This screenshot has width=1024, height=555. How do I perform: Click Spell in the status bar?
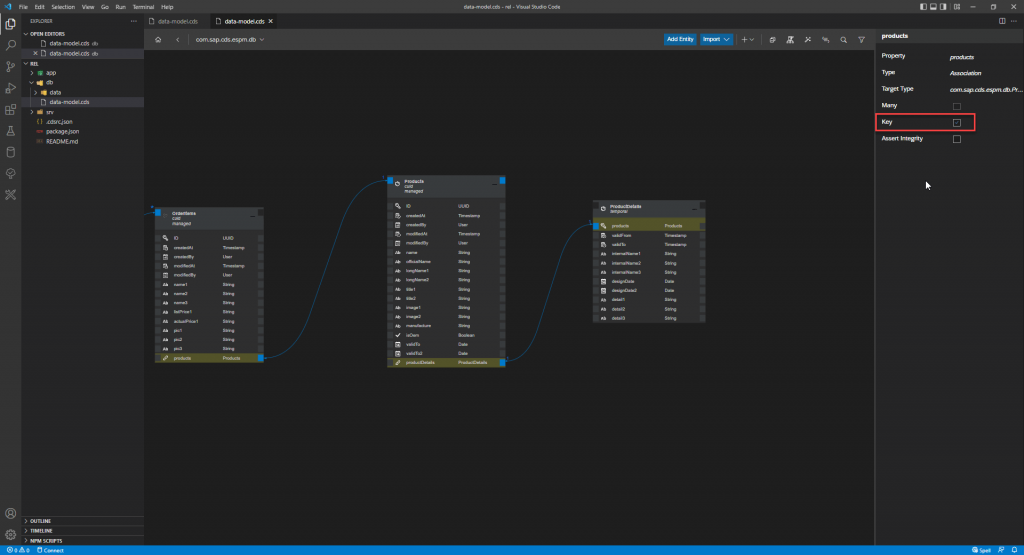click(982, 550)
